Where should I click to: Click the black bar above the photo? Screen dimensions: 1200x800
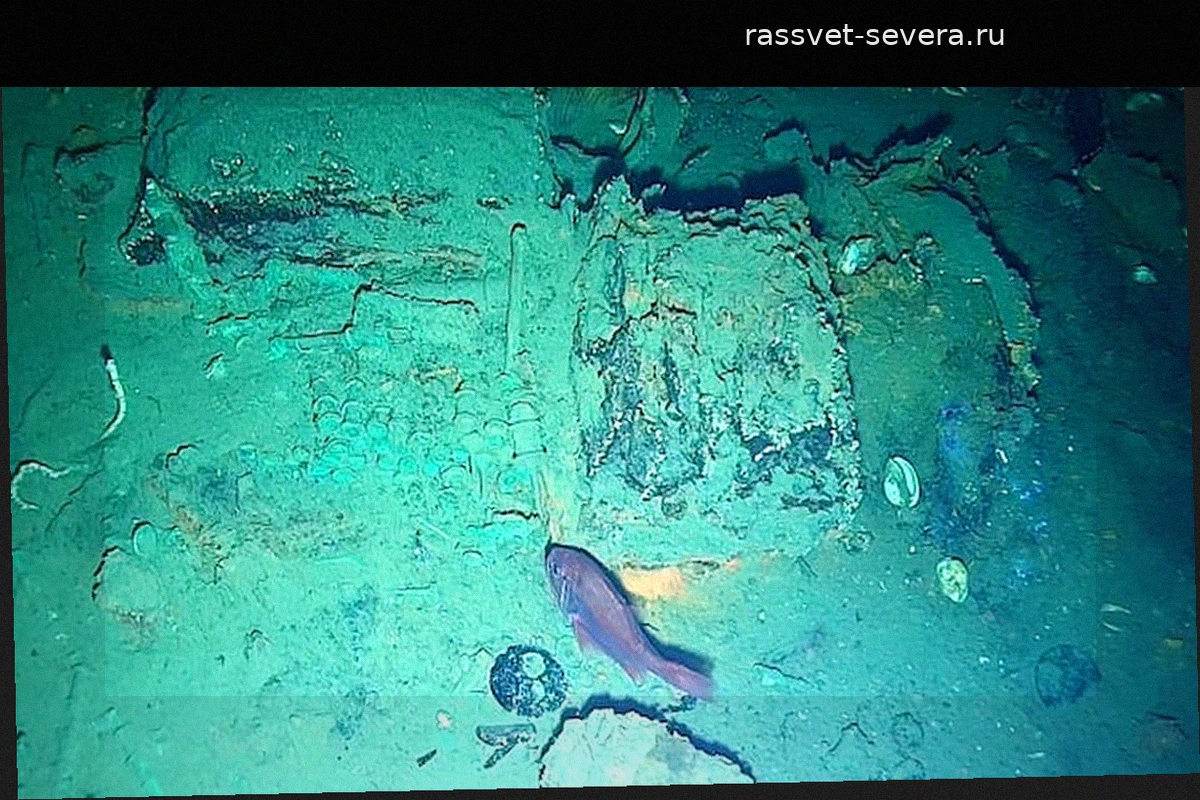[400, 40]
